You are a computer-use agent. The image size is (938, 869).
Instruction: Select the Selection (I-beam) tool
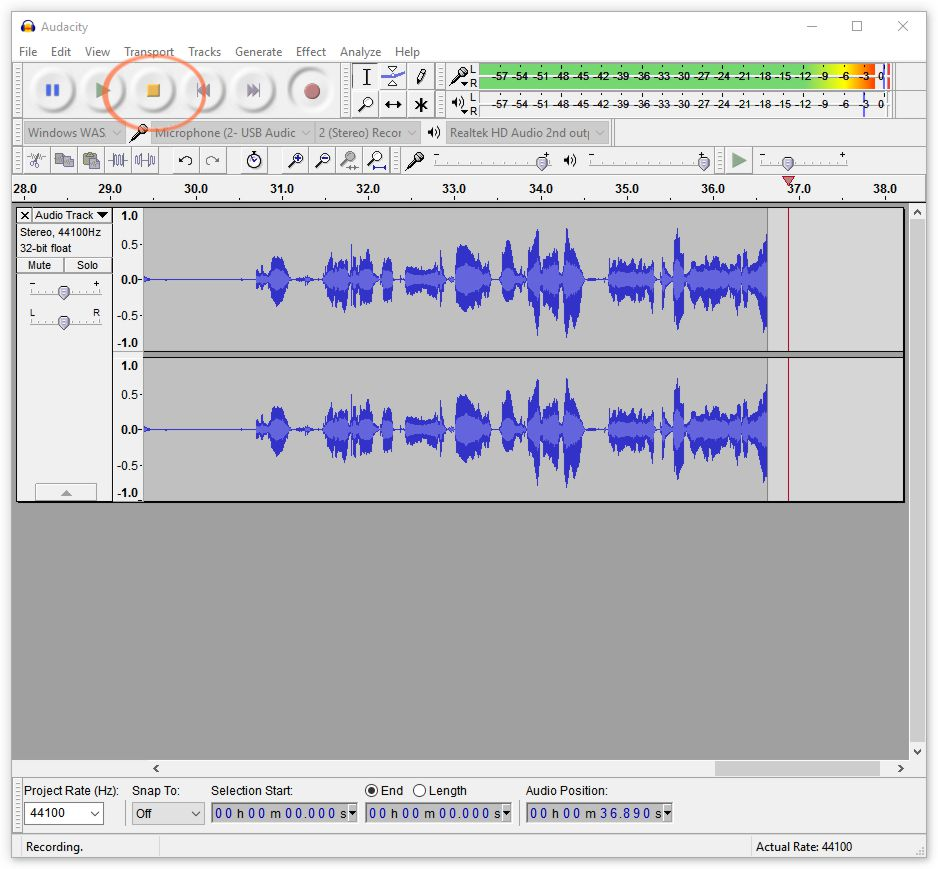[x=366, y=77]
